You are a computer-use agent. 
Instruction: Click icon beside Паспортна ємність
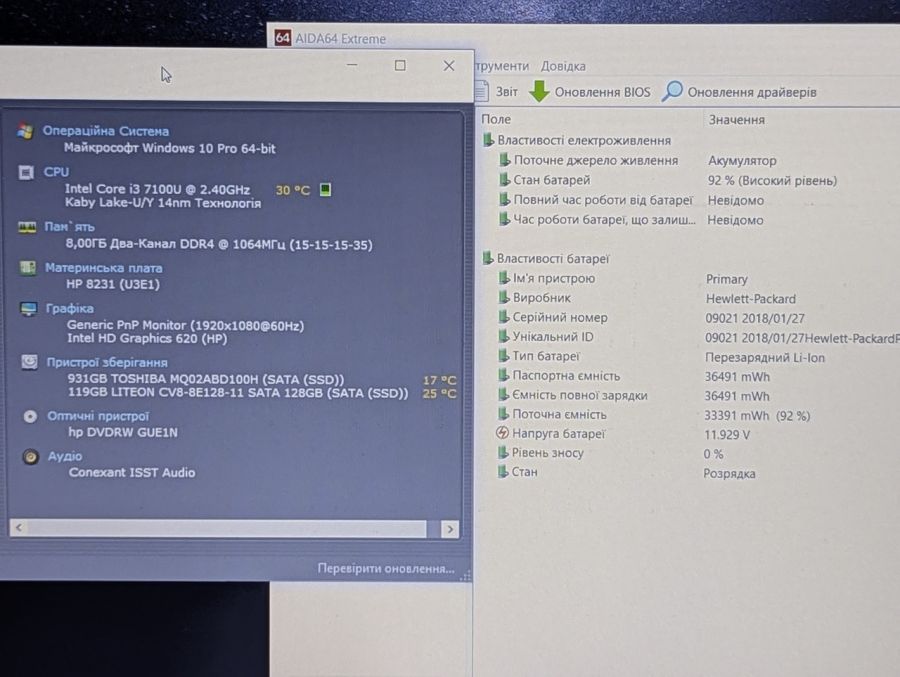(503, 376)
